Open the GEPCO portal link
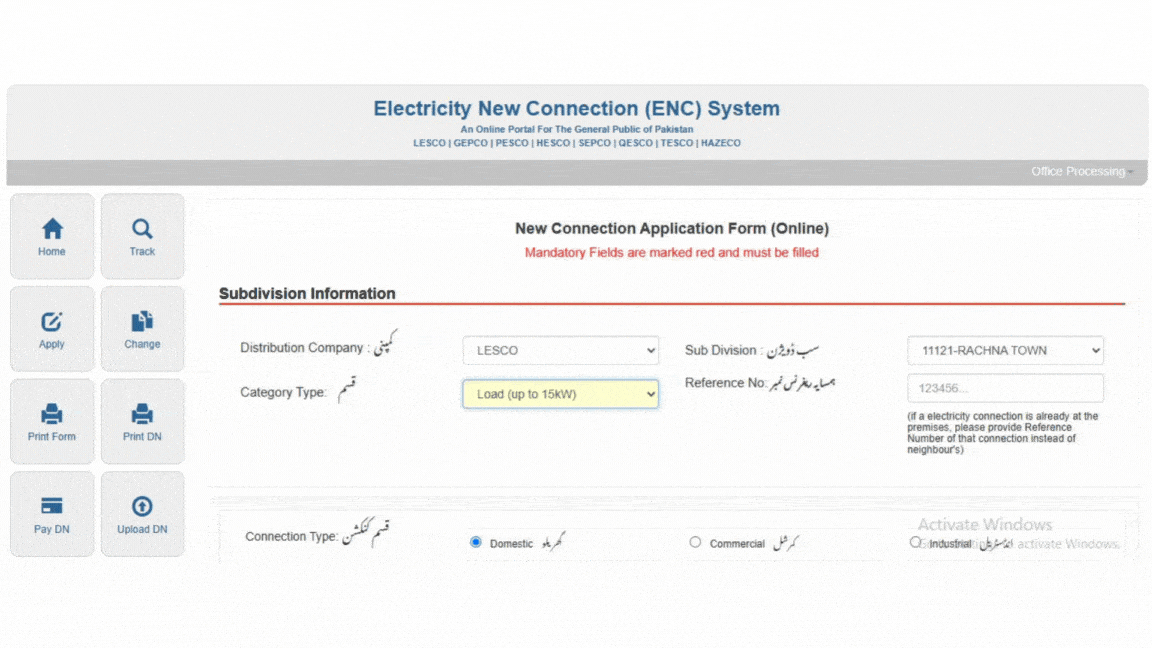Screen dimensions: 1152x648 [469, 142]
